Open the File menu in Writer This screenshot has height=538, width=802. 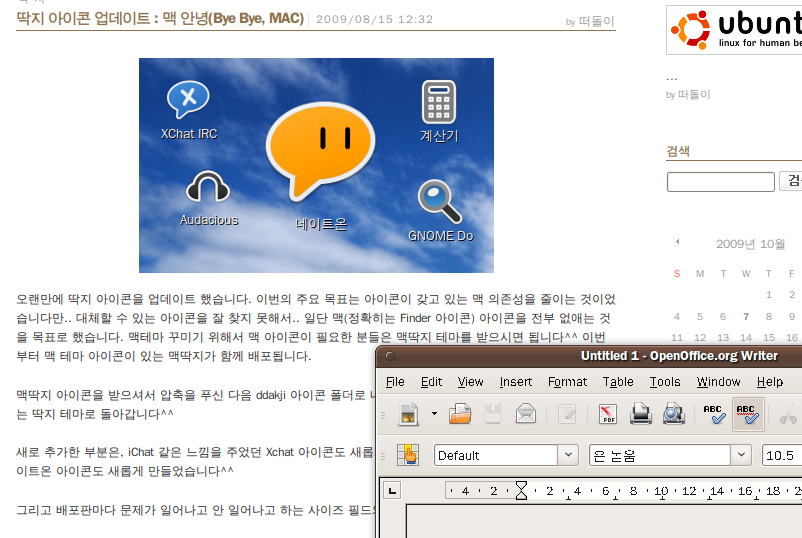(x=395, y=382)
